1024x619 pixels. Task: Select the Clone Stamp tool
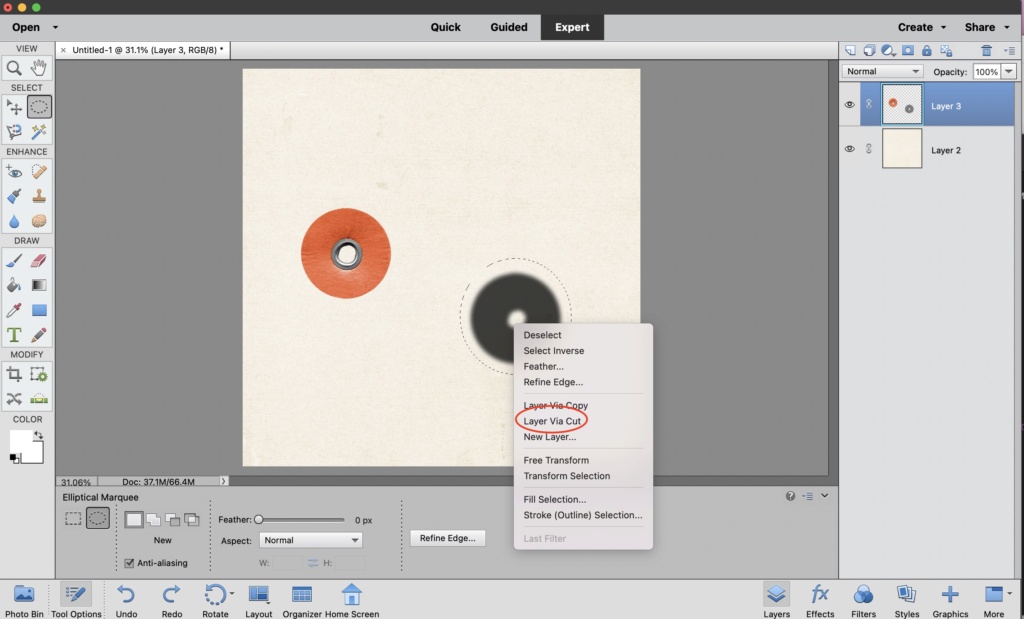click(39, 196)
